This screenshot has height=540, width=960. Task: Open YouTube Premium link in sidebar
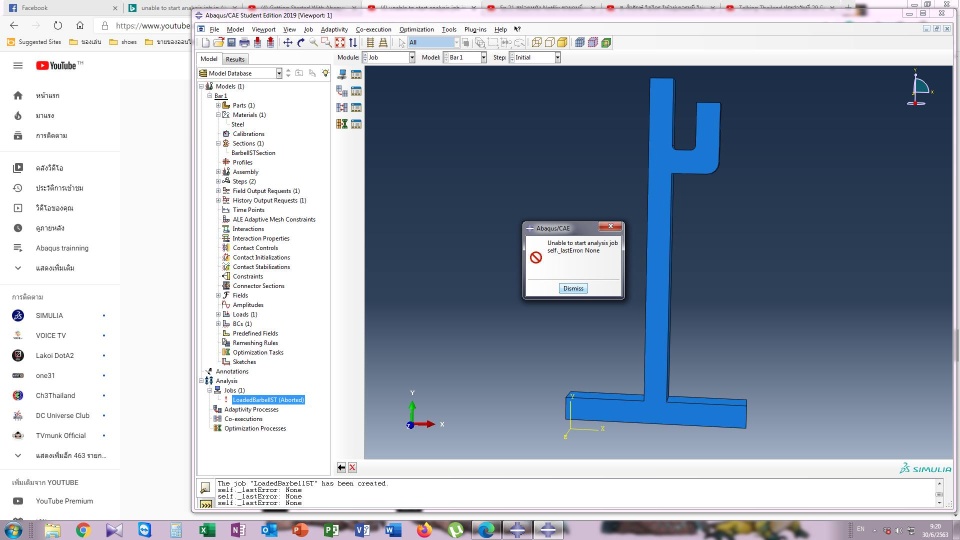[64, 501]
